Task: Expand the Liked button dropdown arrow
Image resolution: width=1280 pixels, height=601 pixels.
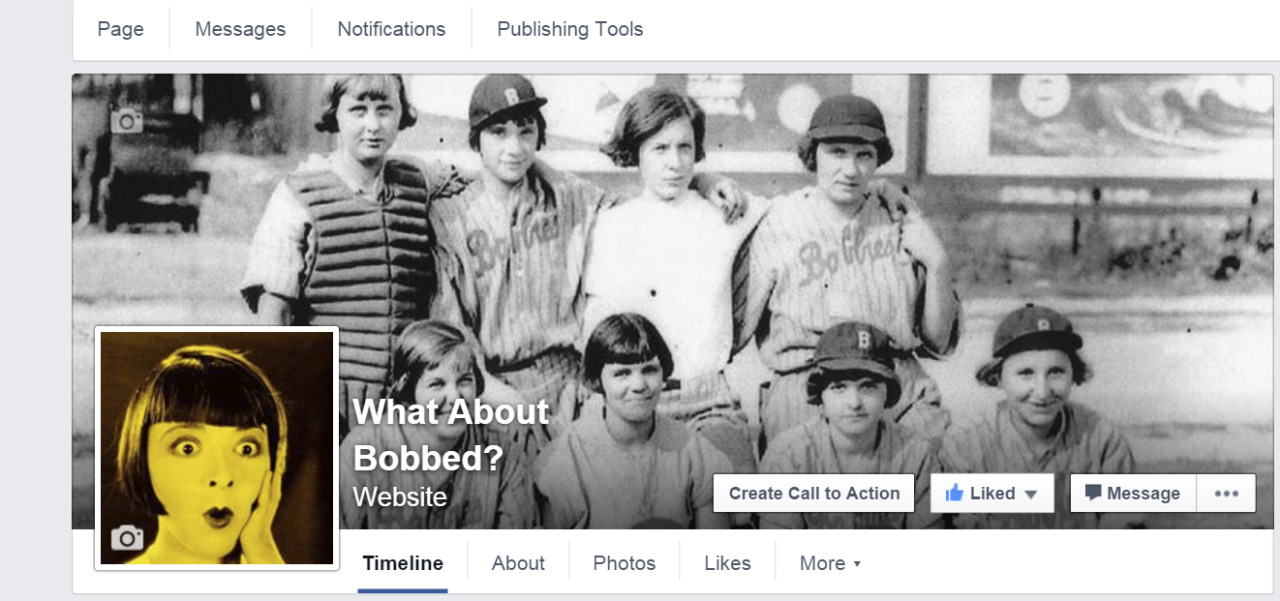Action: coord(1031,494)
